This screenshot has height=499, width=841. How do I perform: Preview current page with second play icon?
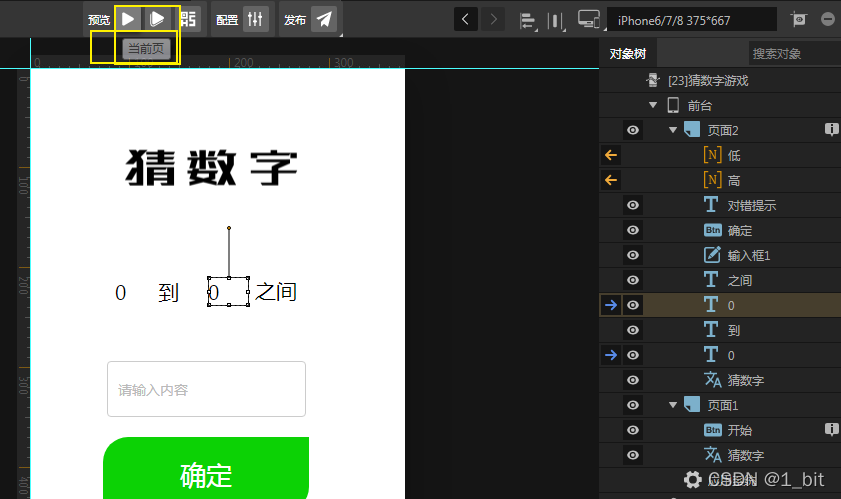pos(157,19)
